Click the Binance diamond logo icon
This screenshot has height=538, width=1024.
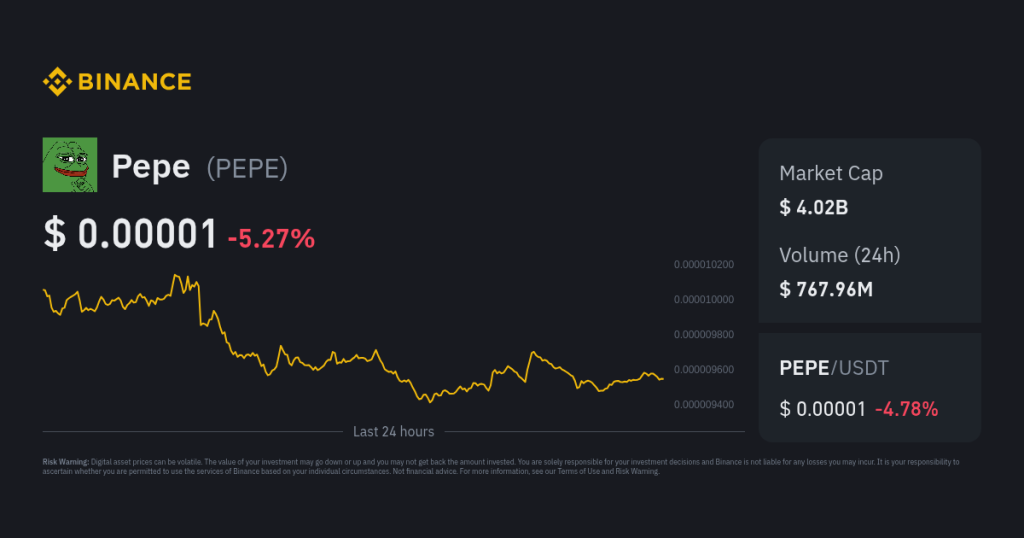tap(57, 82)
